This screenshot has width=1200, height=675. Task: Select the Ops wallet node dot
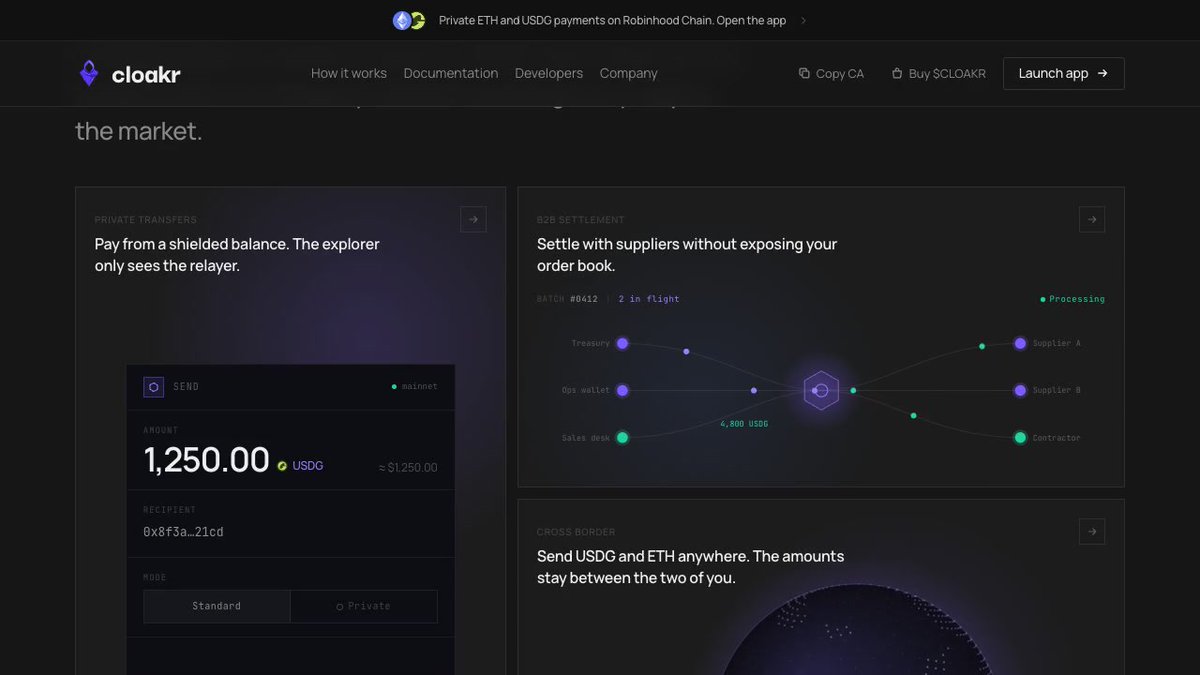click(x=622, y=390)
